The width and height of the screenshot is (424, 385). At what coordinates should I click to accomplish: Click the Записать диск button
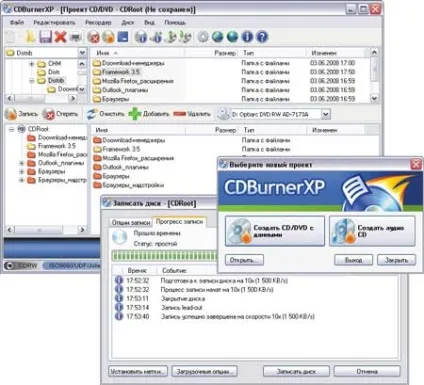296,371
